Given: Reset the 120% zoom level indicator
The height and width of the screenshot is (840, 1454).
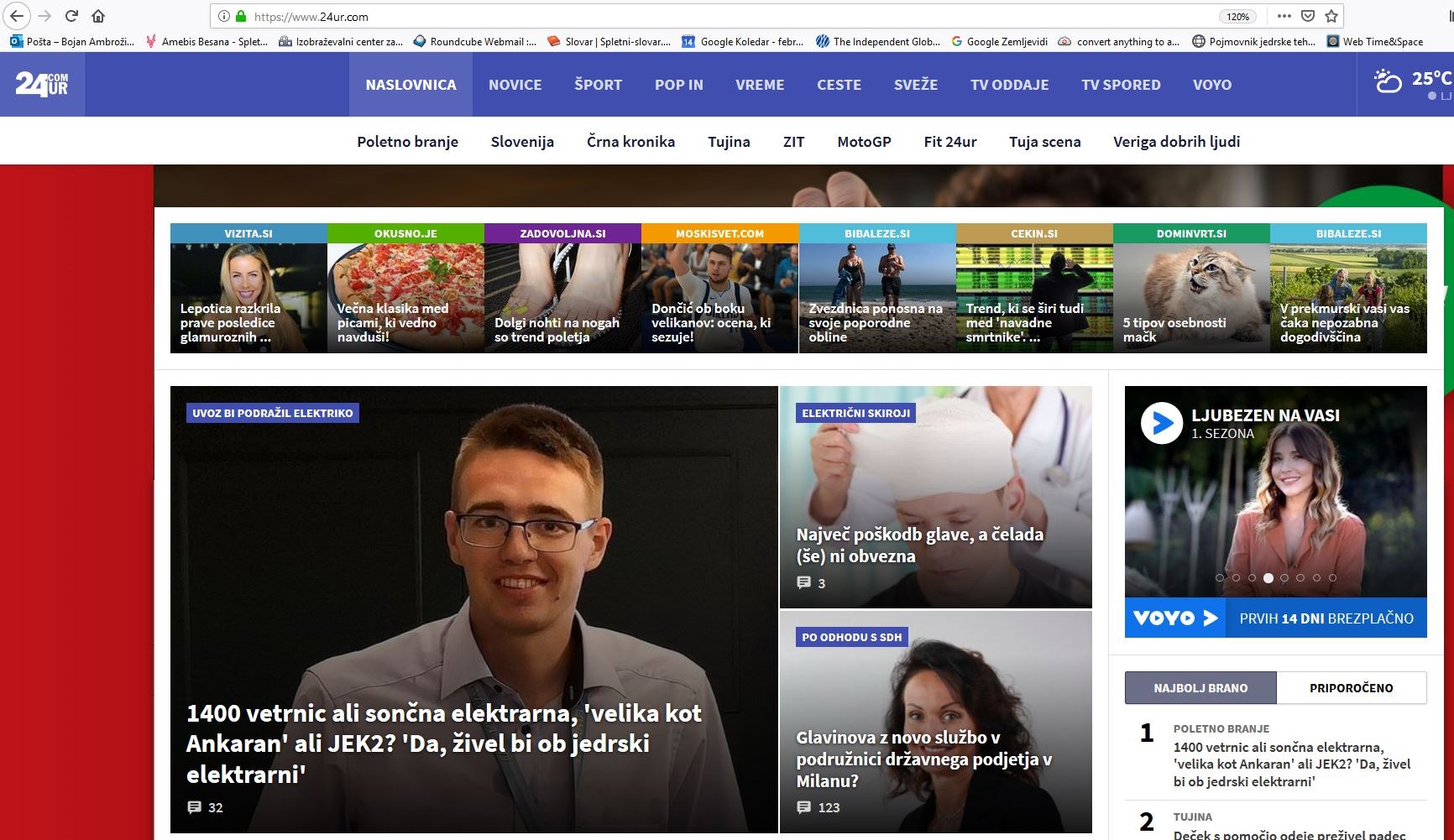Looking at the screenshot, I should pos(1237,16).
